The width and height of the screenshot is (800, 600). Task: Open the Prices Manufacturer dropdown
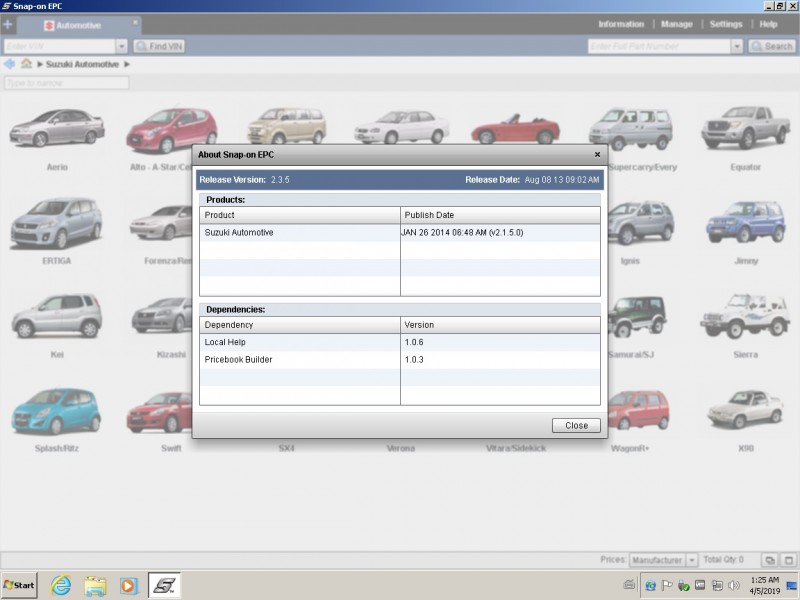(663, 560)
